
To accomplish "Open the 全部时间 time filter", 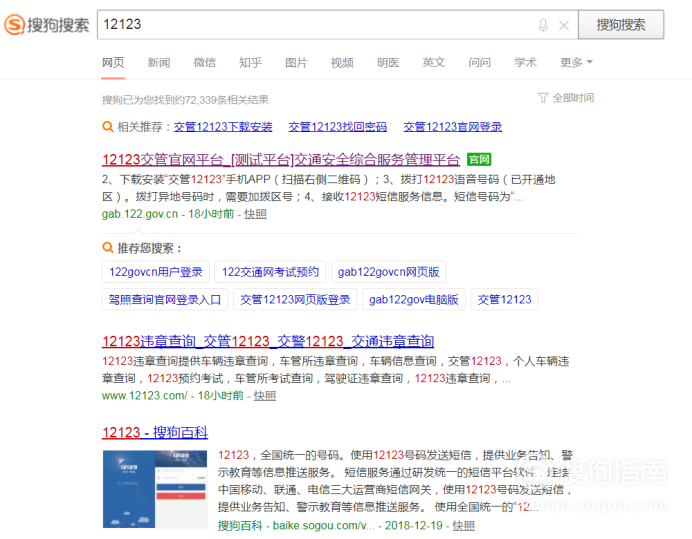I will [x=566, y=98].
